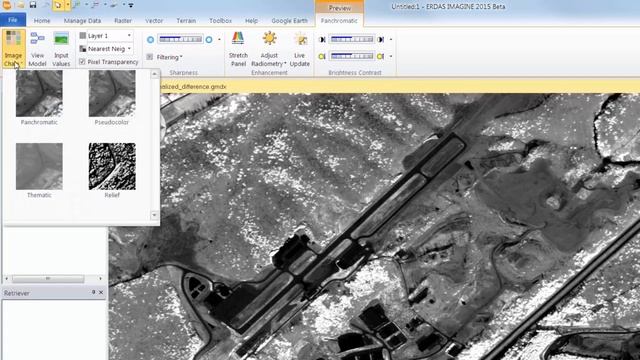Toggle the Pixel Transparency checkbox

coord(82,62)
